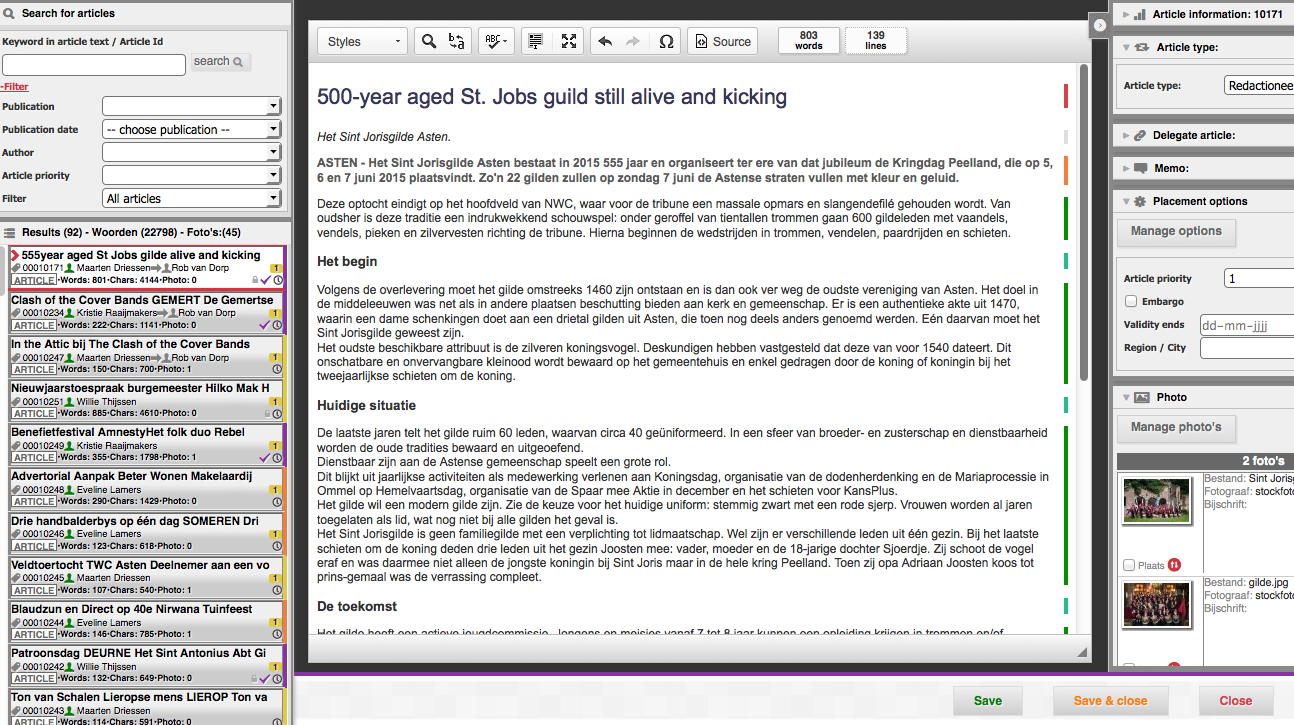Open the Styles dropdown in the editor toolbar
This screenshot has width=1294, height=725.
[362, 41]
